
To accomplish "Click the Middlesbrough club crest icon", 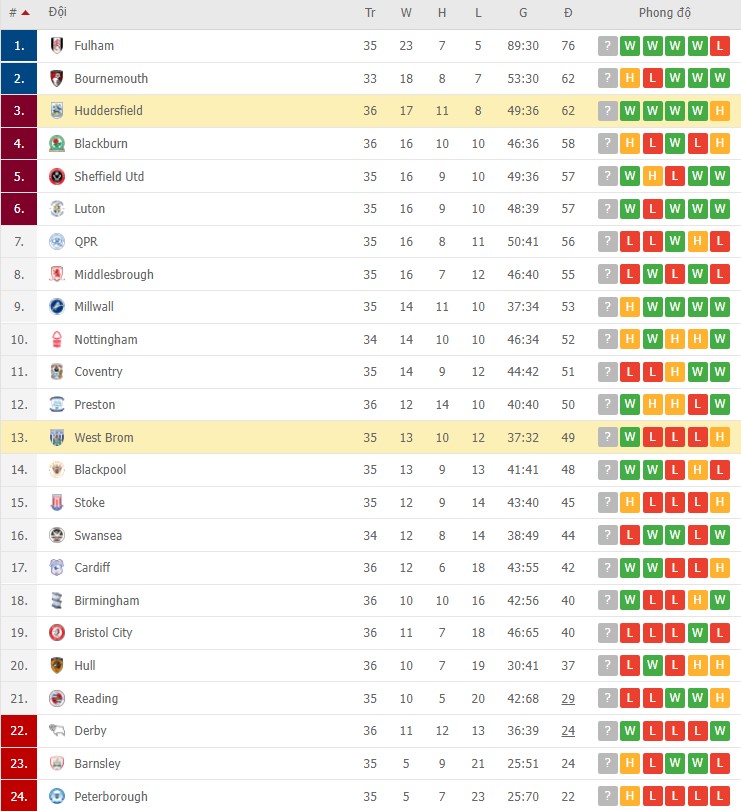I will pyautogui.click(x=57, y=275).
